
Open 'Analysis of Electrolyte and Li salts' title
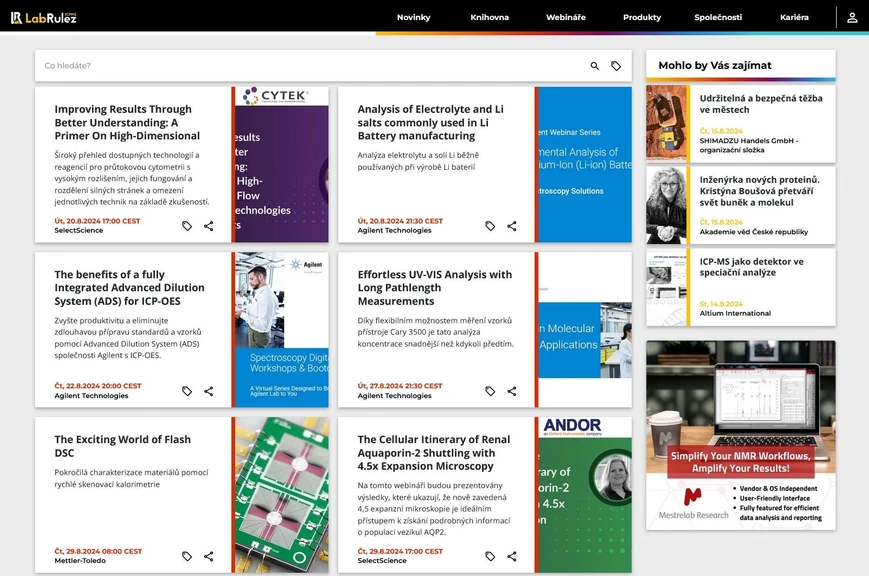(431, 123)
